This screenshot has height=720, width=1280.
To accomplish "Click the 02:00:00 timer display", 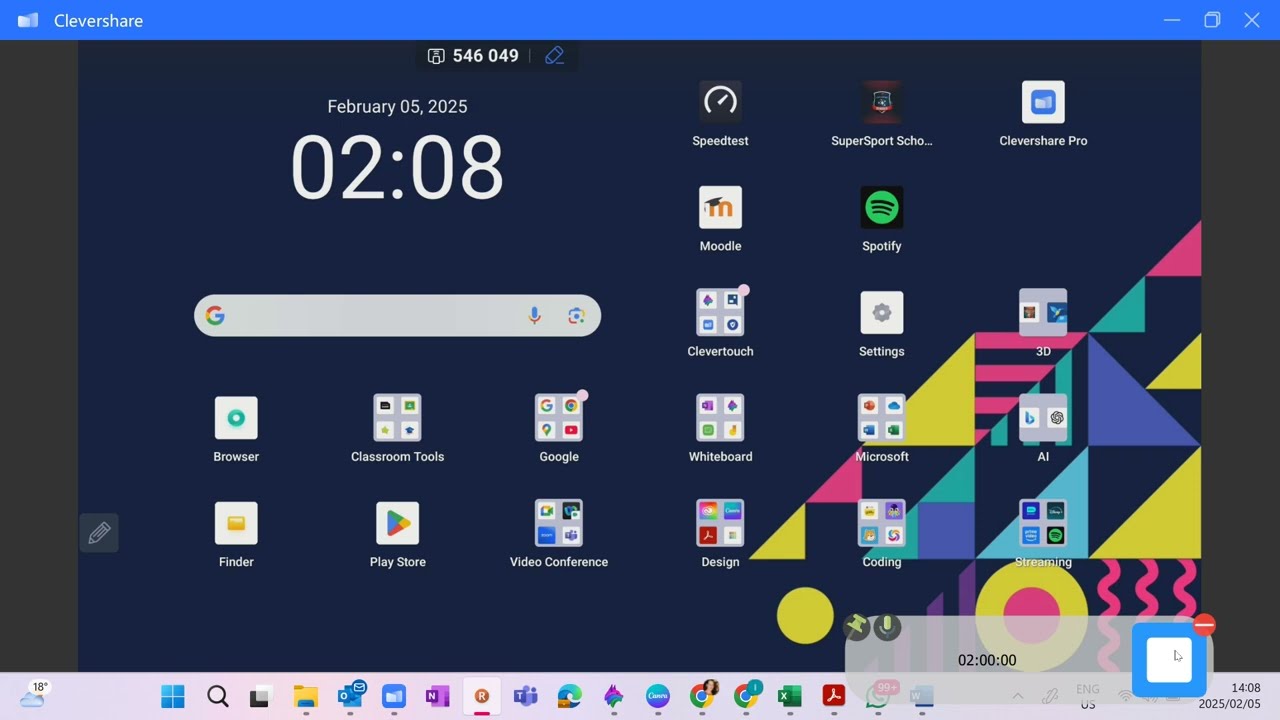I will 987,660.
